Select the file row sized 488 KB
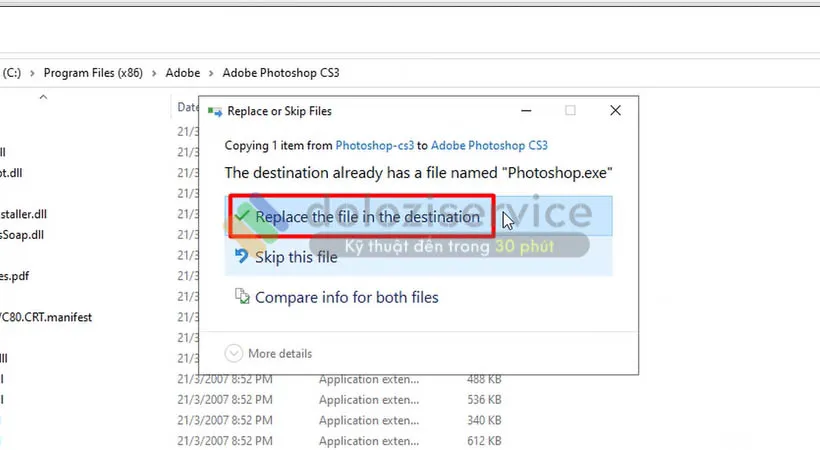Viewport: 820px width, 450px height. click(400, 379)
